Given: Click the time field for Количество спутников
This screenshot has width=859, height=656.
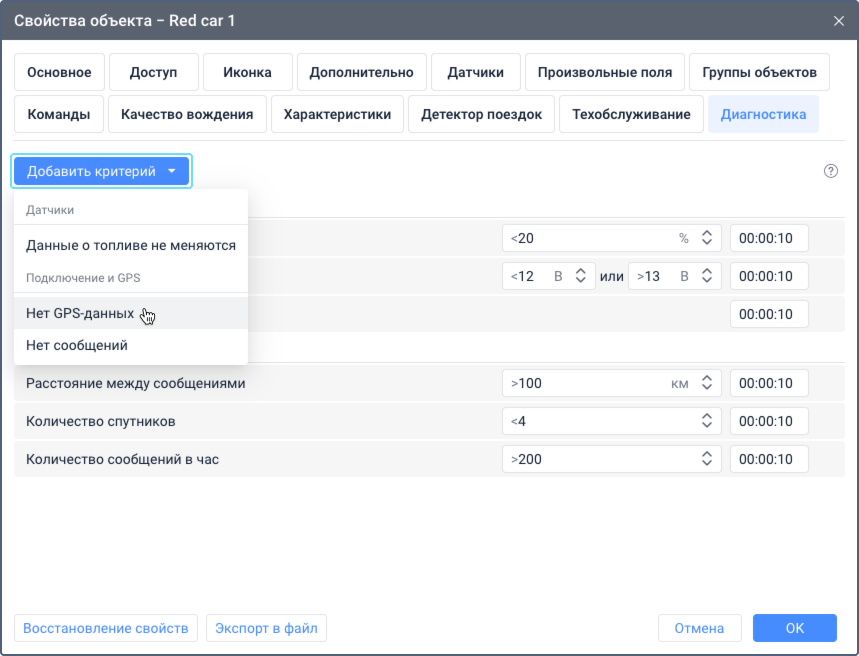Looking at the screenshot, I should point(768,421).
